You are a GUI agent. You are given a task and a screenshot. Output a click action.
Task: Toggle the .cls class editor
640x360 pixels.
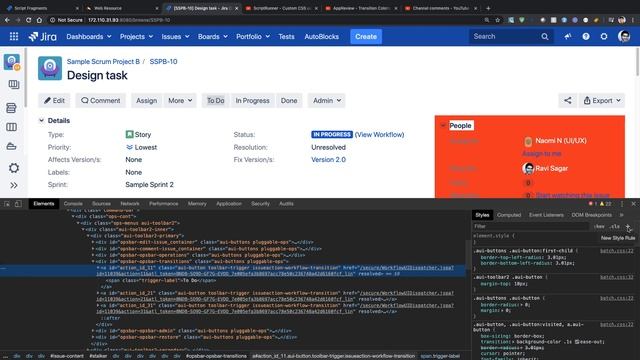coord(615,227)
